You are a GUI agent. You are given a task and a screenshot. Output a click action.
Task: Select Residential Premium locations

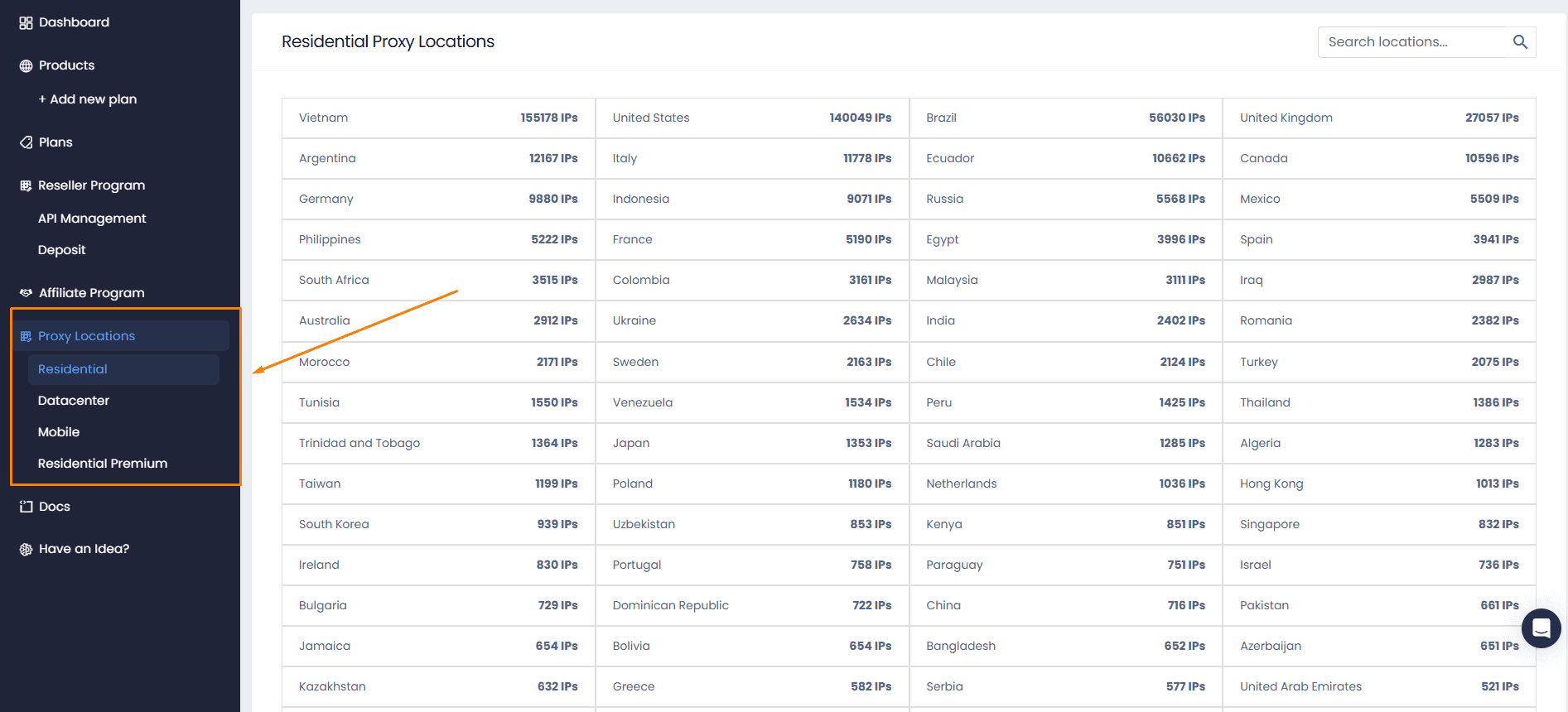pos(103,464)
